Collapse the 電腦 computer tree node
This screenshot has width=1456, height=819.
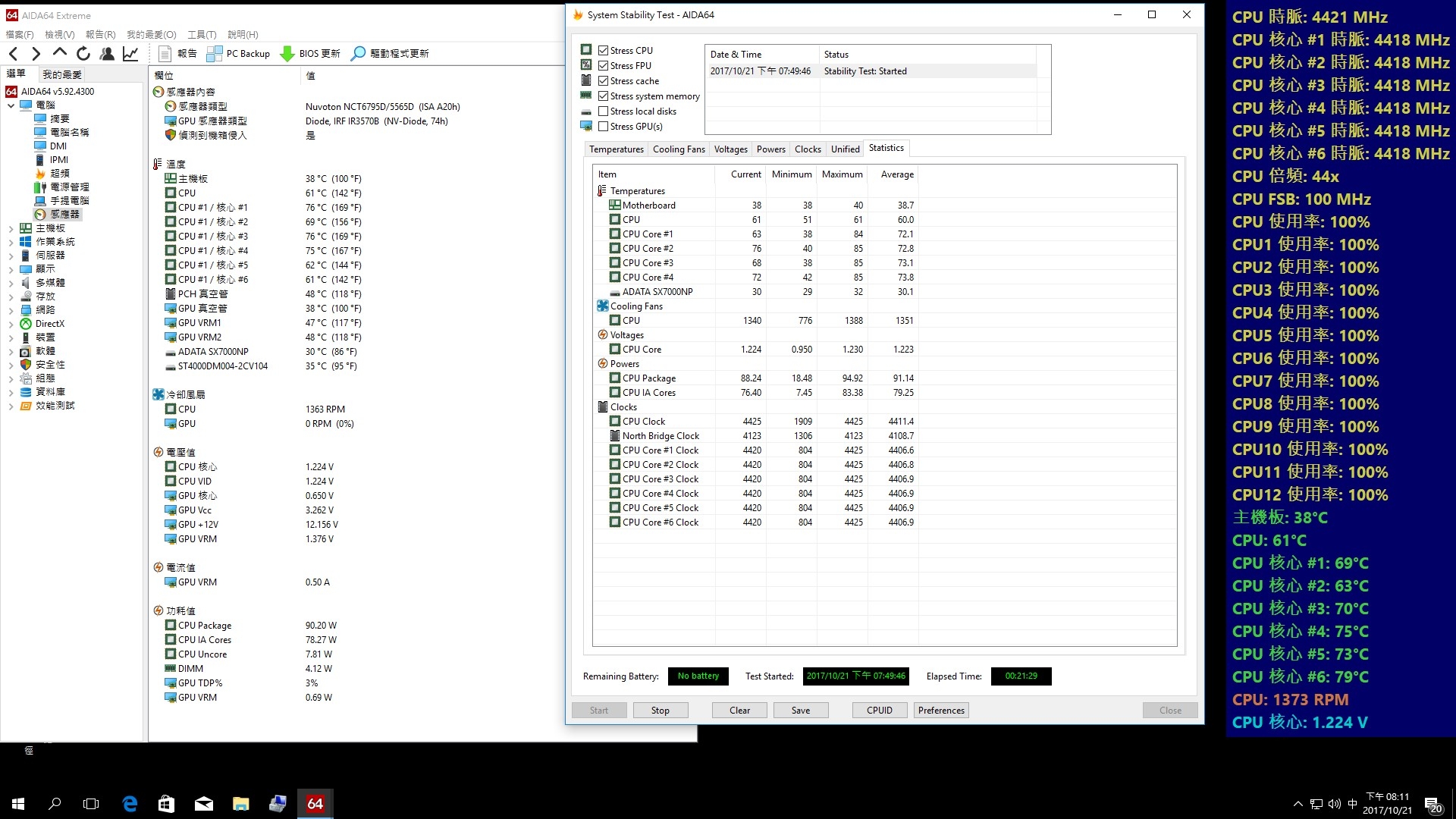point(11,105)
